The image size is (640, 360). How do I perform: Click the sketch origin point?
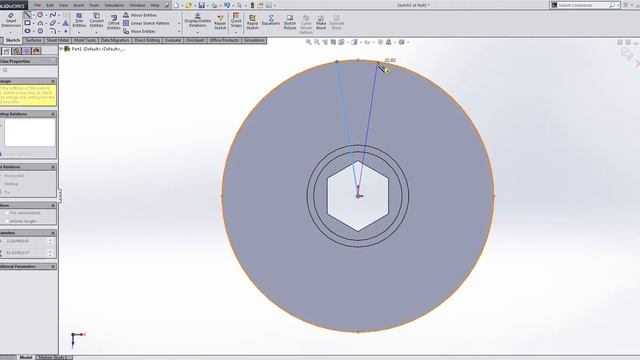click(x=358, y=196)
